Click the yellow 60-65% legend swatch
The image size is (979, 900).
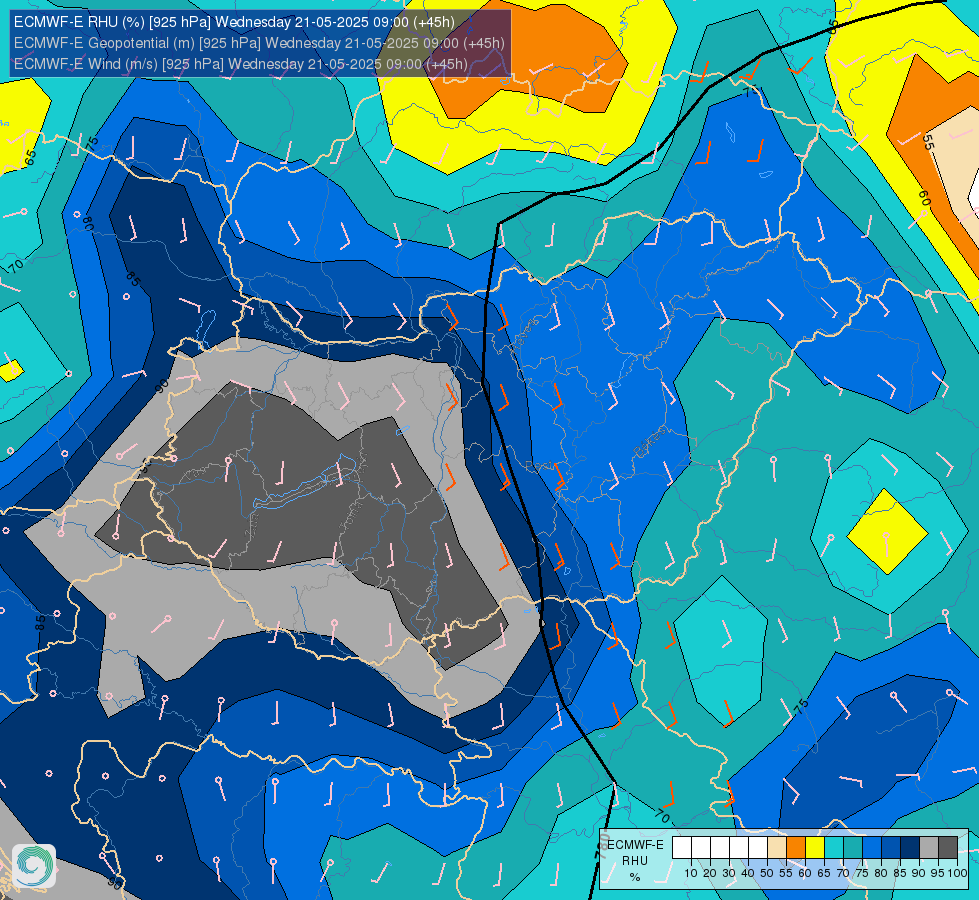[x=815, y=848]
